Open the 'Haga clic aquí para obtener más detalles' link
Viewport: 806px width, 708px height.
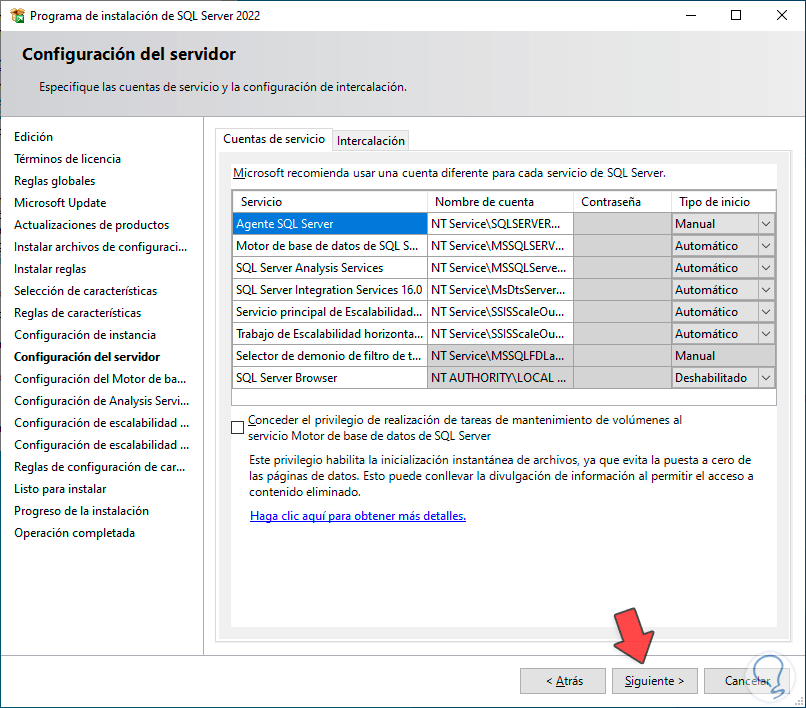coord(358,516)
